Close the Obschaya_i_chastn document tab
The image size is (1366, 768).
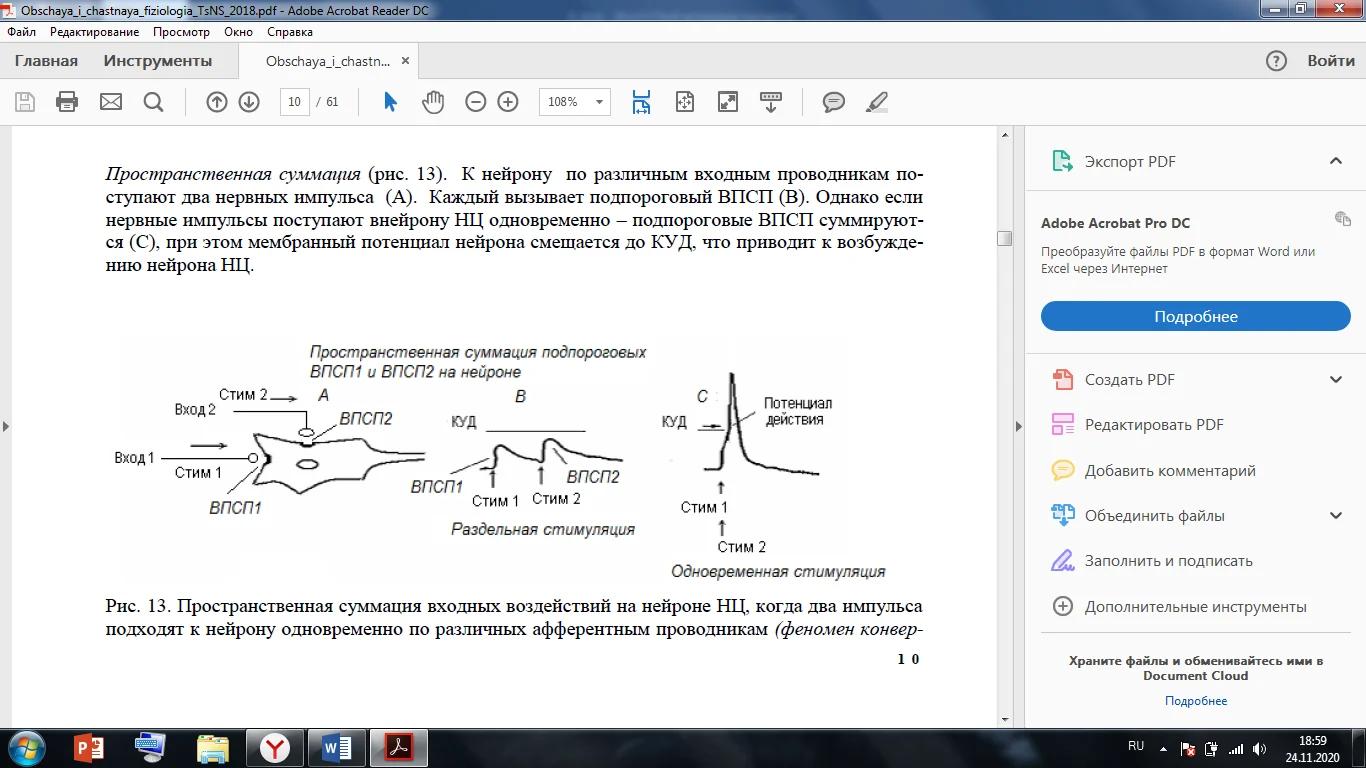[x=407, y=61]
